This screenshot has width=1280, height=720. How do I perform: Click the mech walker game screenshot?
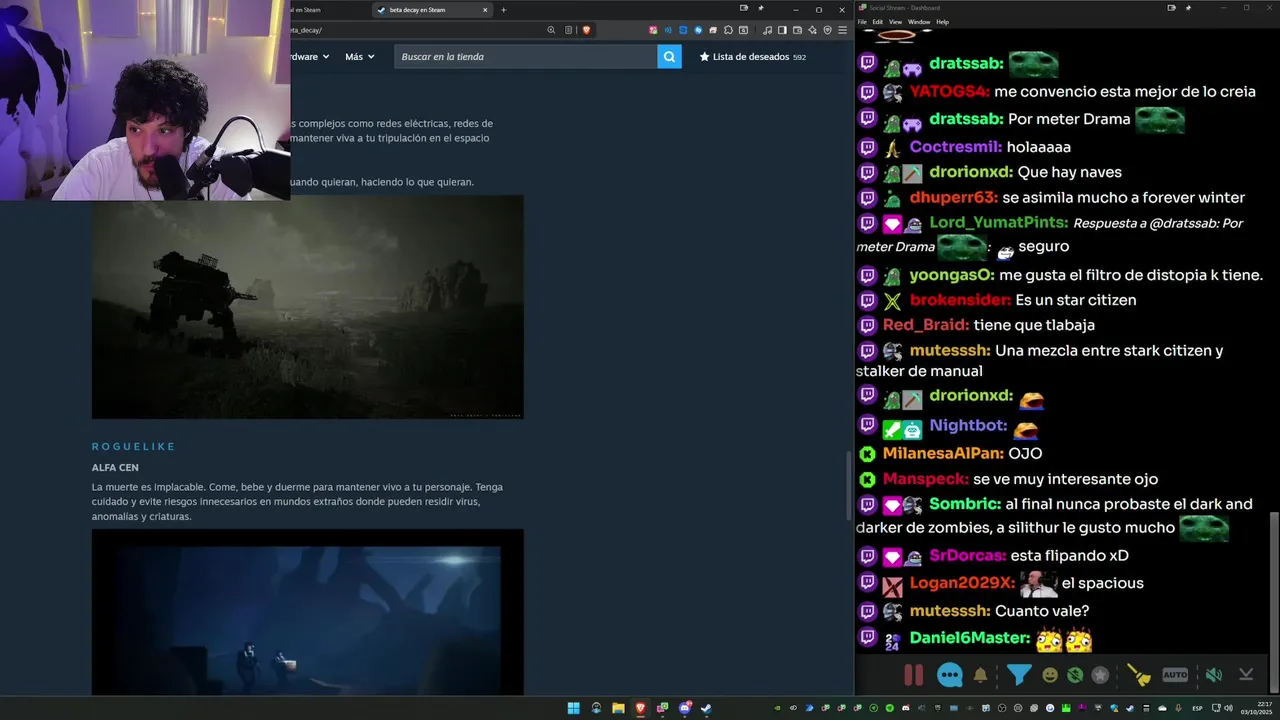307,307
